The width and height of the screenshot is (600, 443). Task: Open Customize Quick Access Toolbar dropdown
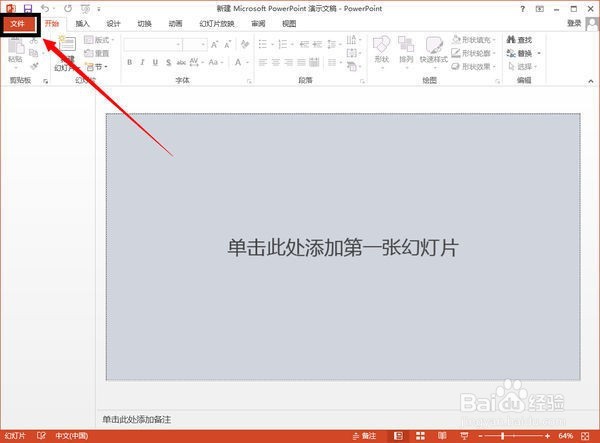99,8
